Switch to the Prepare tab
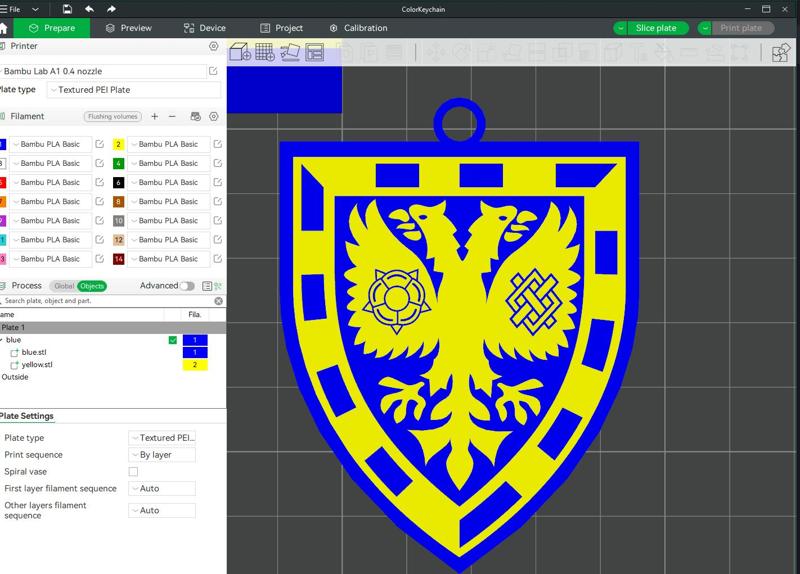This screenshot has height=574, width=800. click(x=52, y=28)
